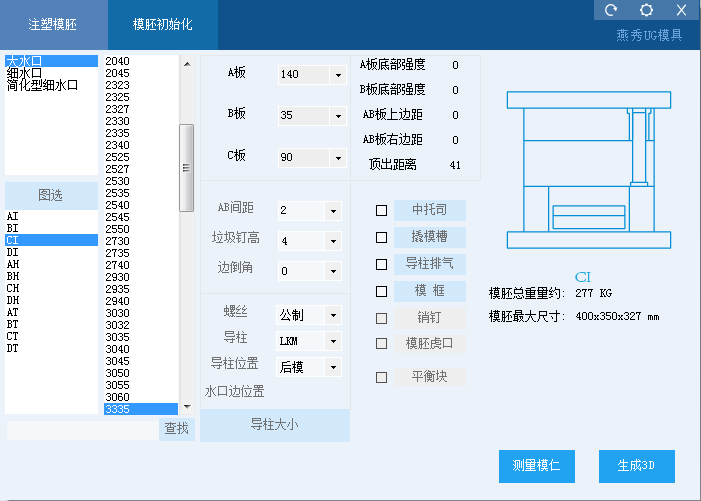Open the 边倒角 dropdown

(x=333, y=271)
